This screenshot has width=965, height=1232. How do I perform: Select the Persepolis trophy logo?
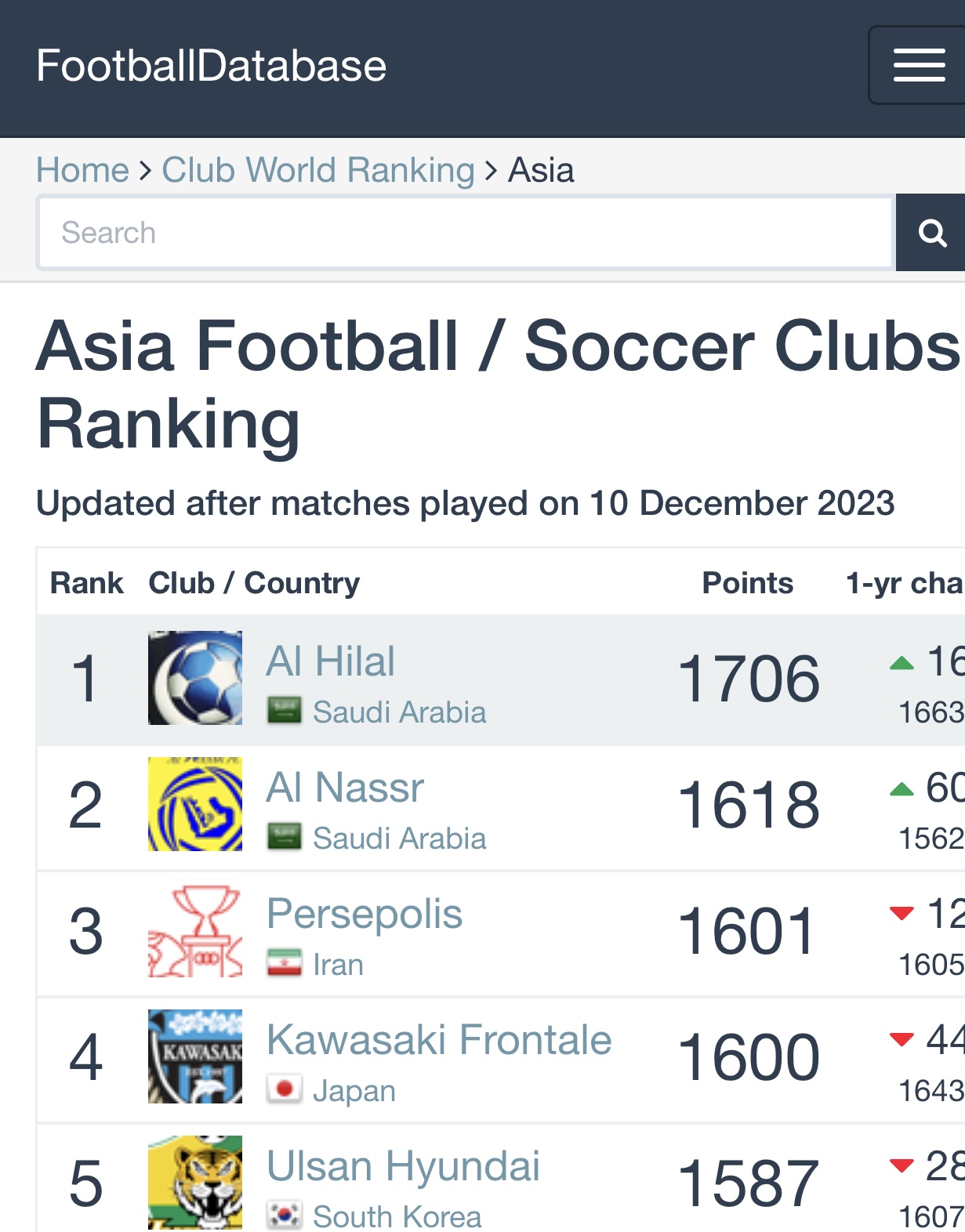pos(195,930)
